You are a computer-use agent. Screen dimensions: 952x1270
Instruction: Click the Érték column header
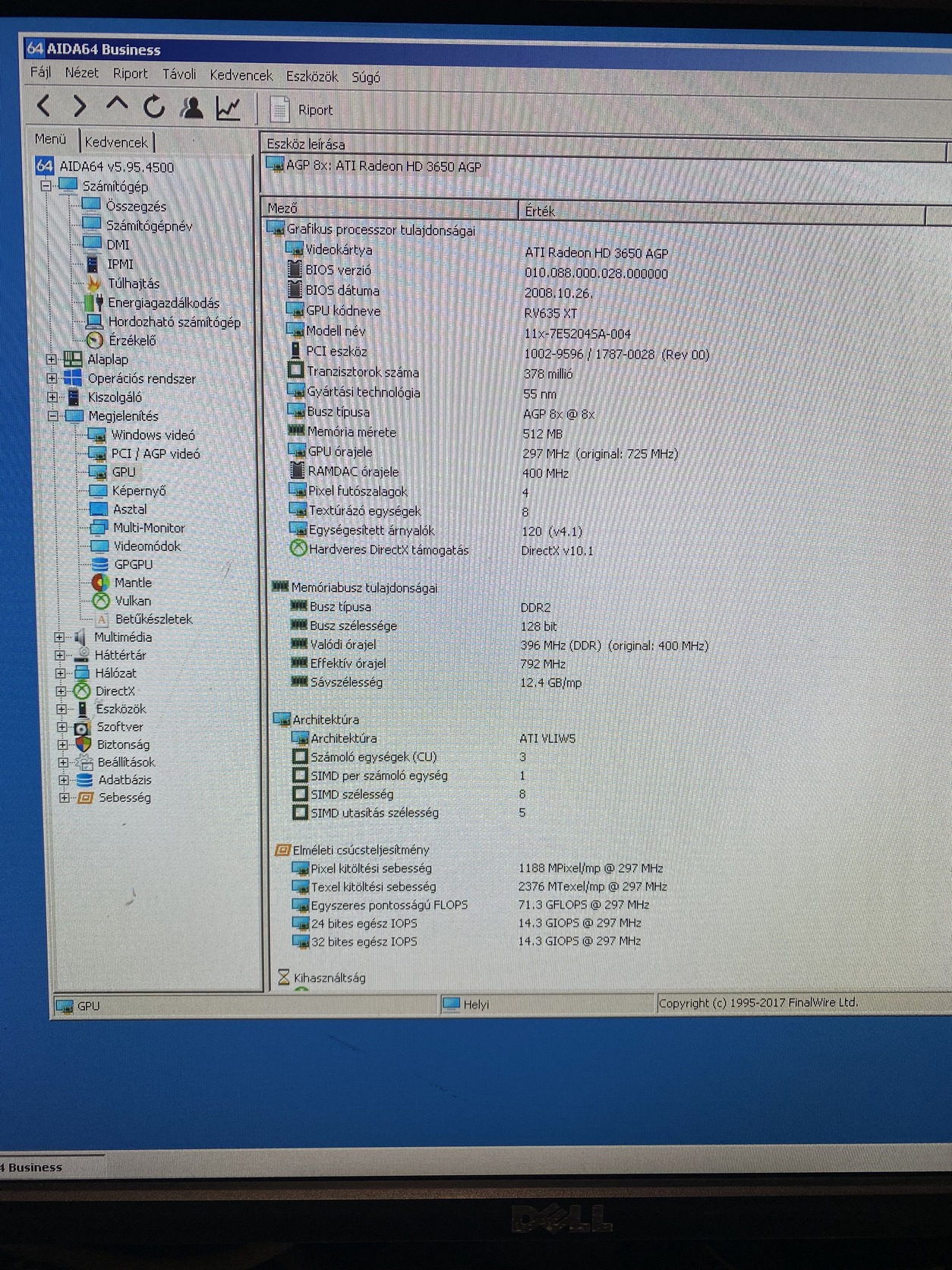tap(722, 212)
